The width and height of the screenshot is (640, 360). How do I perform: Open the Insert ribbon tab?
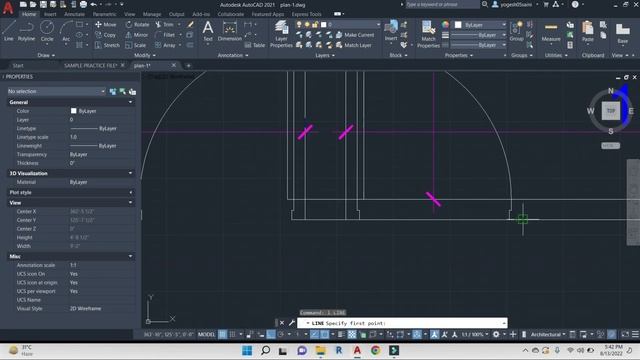tap(50, 14)
